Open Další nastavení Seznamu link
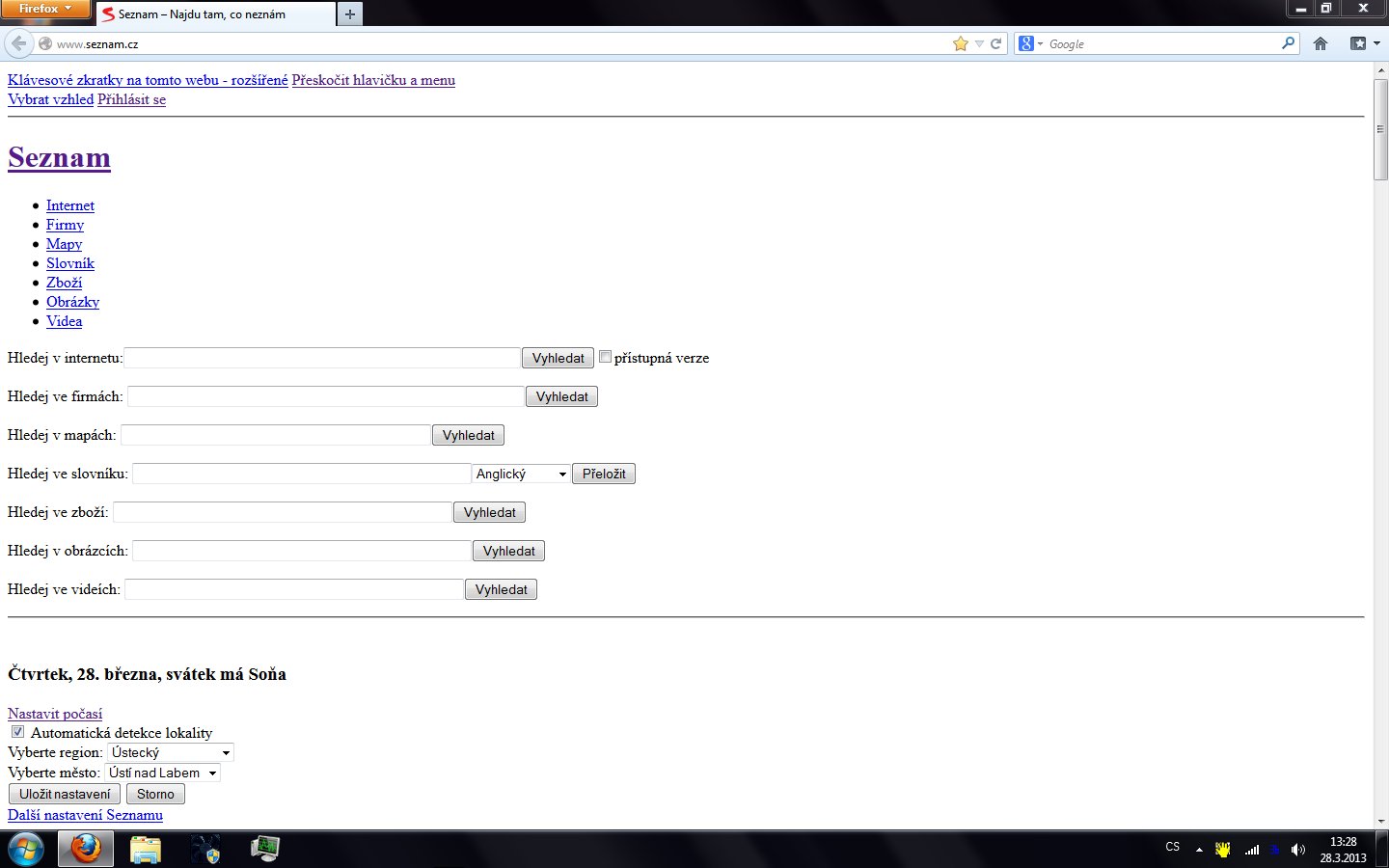The width and height of the screenshot is (1389, 868). pos(85,815)
